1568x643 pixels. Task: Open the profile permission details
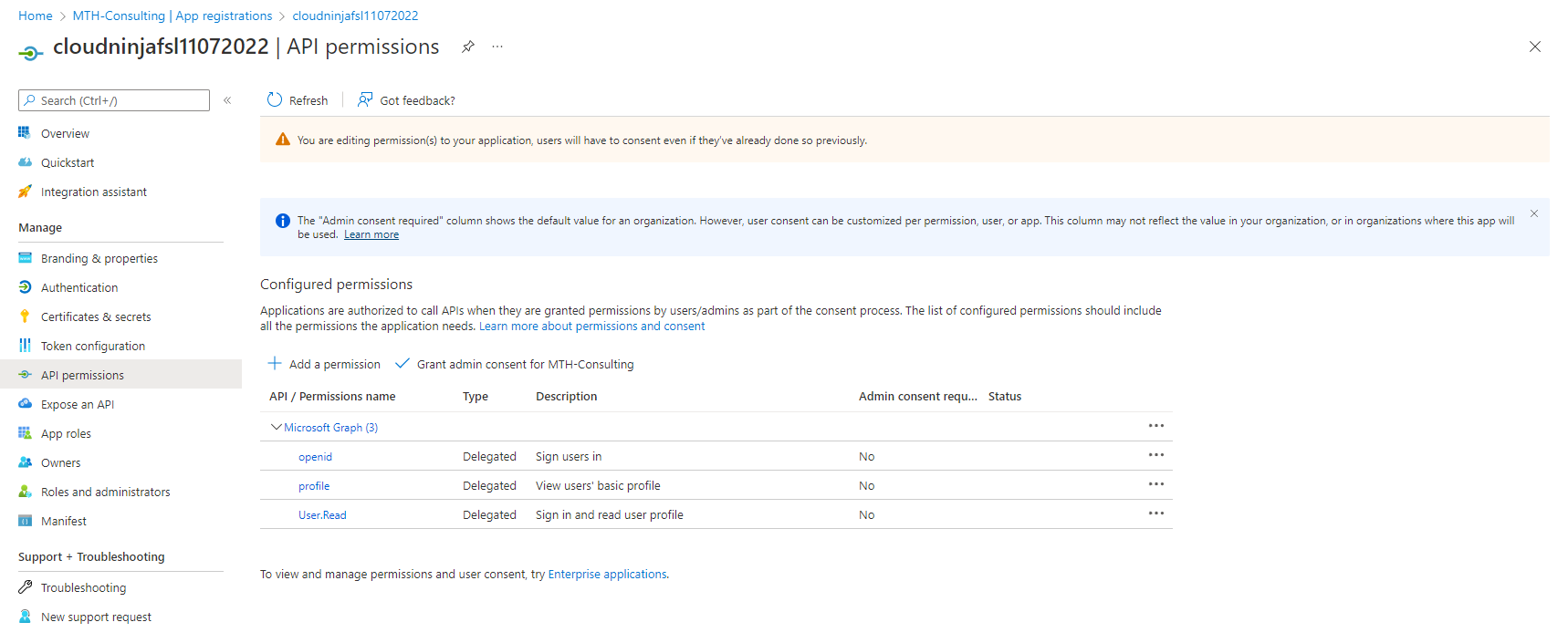pos(314,485)
